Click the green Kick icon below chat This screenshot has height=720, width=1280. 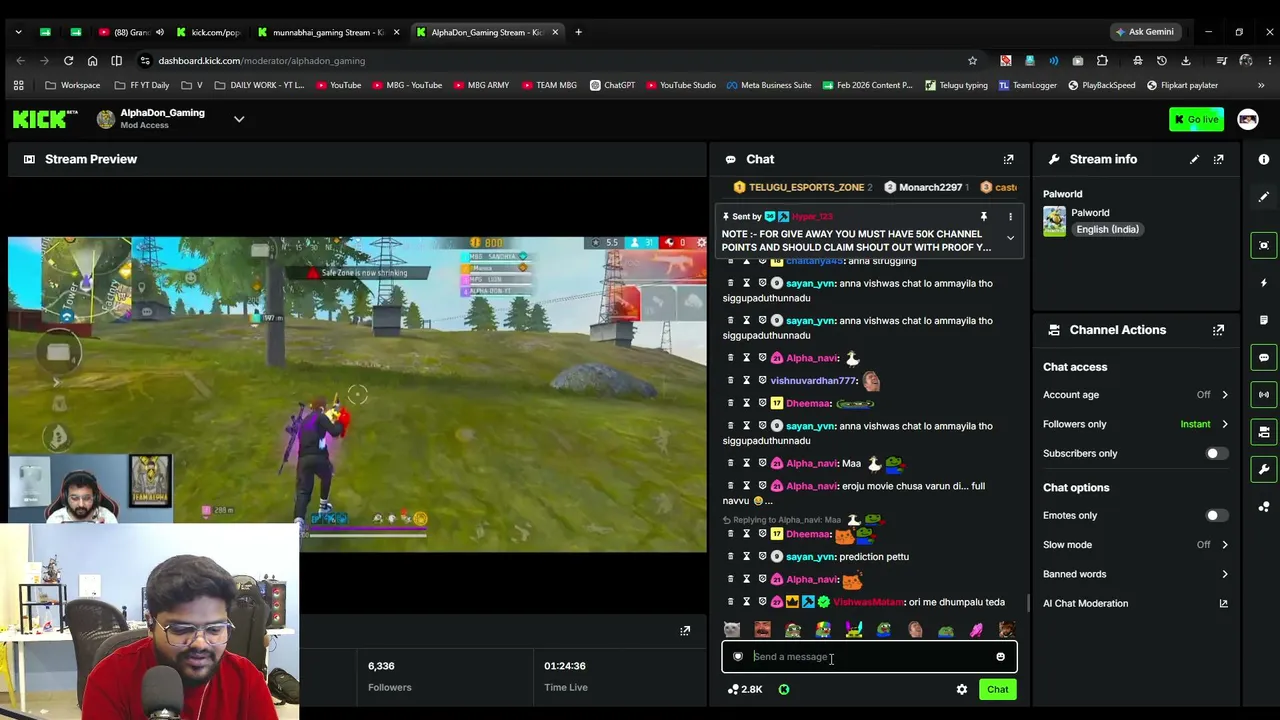coord(784,689)
